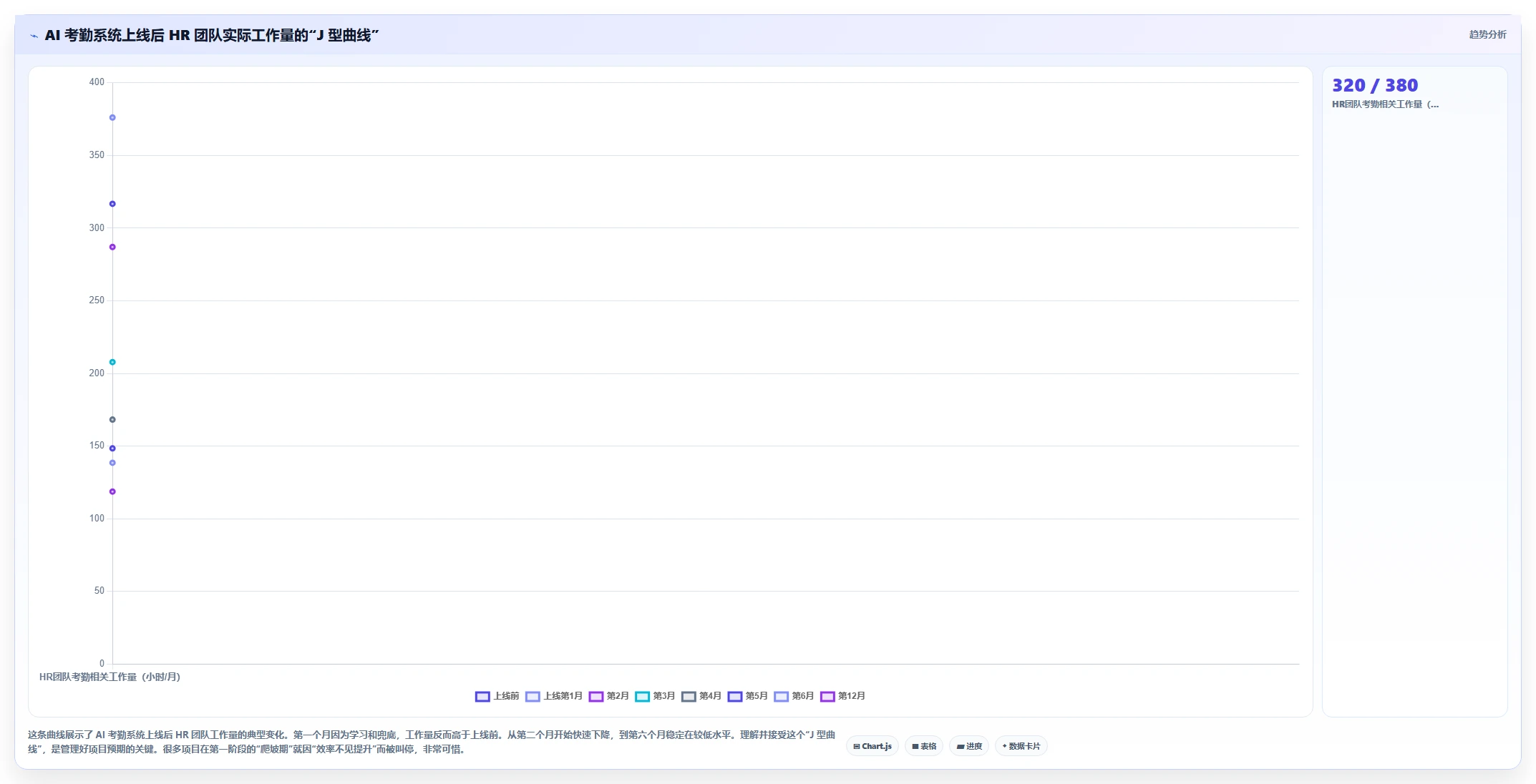Image resolution: width=1536 pixels, height=784 pixels.
Task: Click the indigo data point at 150
Action: [112, 449]
